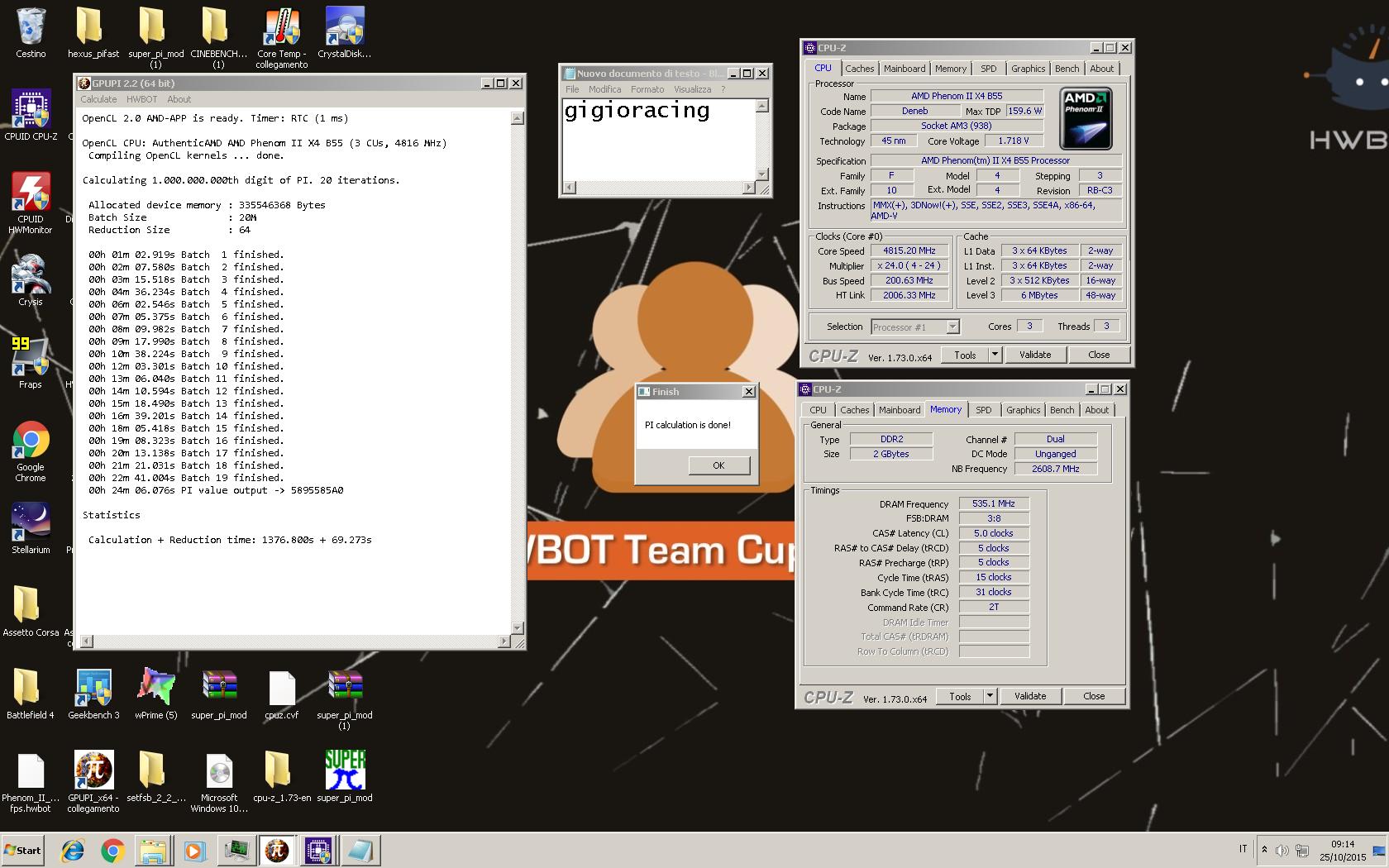Open the CINEBENCH folder on desktop
Screen dimensions: 1389x868
(218, 37)
